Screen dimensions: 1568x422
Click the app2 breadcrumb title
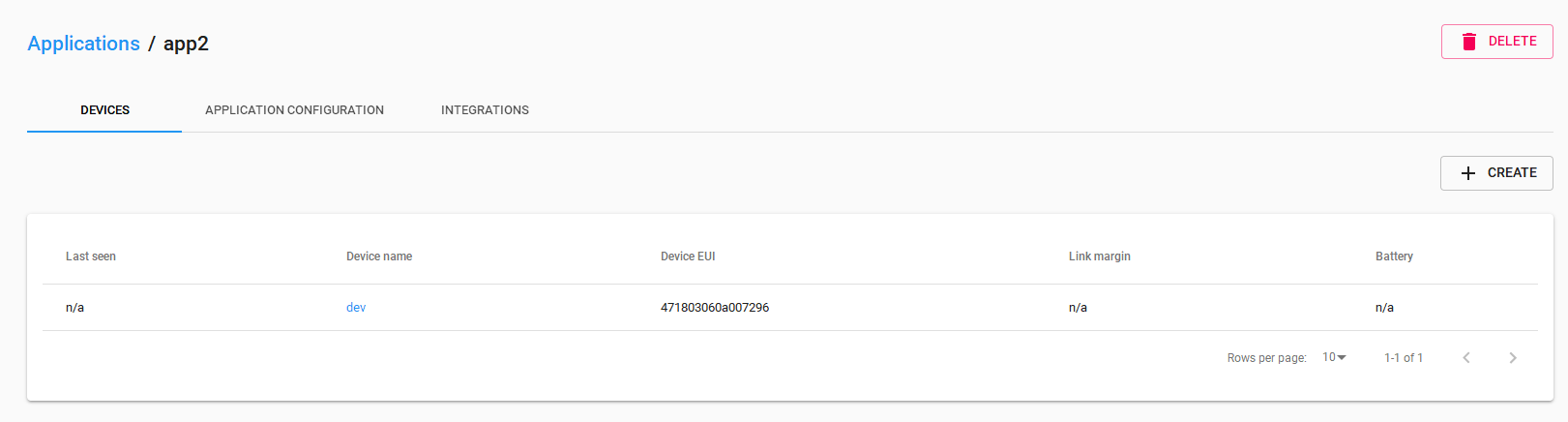pos(186,44)
